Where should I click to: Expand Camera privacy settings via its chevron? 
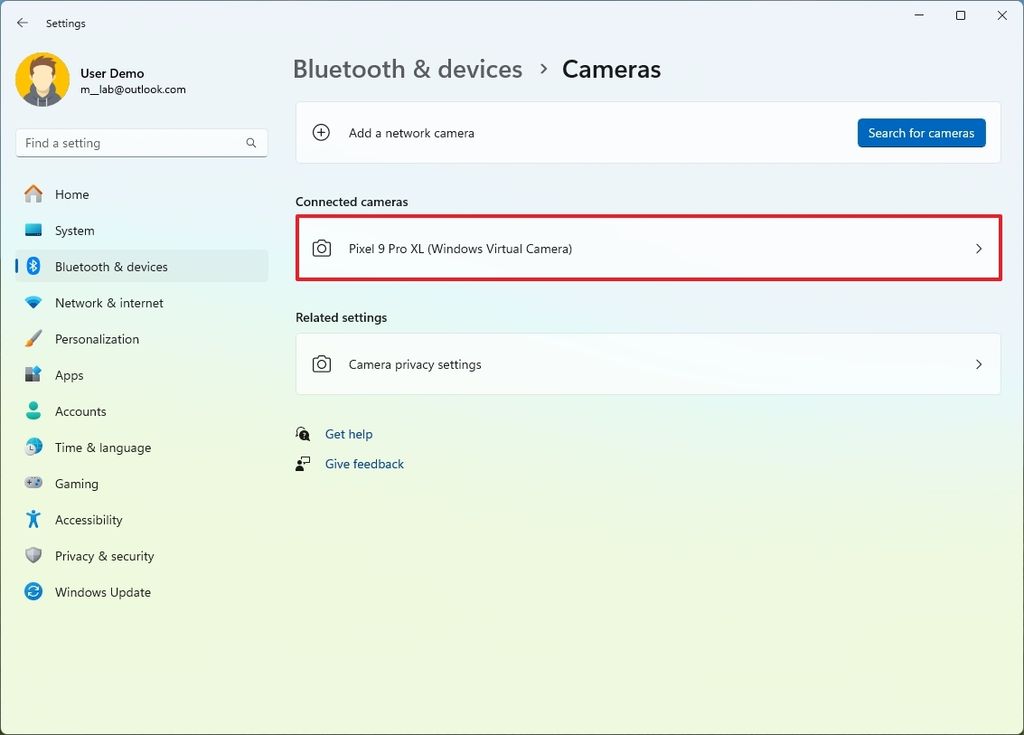(979, 364)
